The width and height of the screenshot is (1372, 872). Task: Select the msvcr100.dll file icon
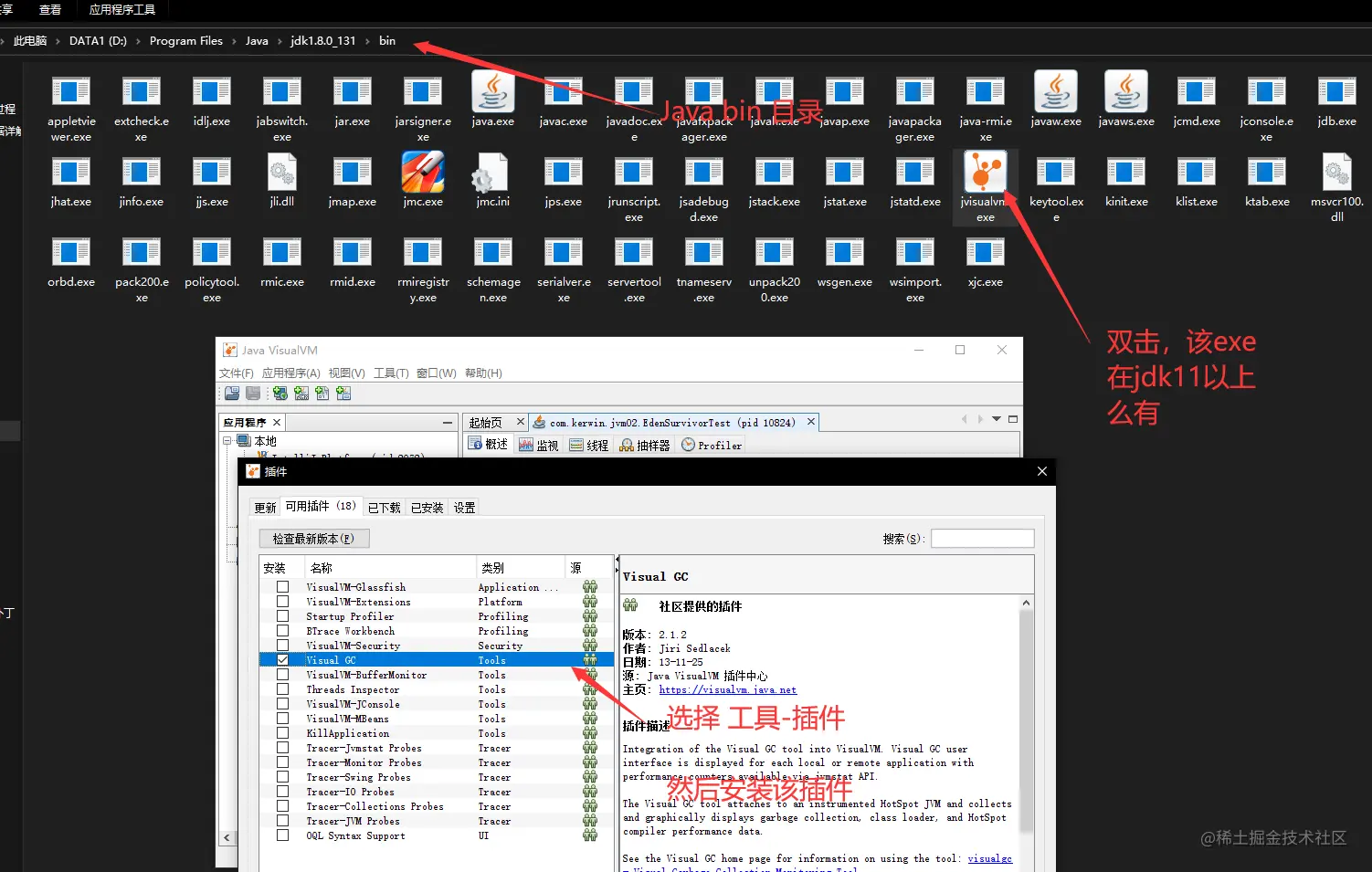pos(1337,172)
